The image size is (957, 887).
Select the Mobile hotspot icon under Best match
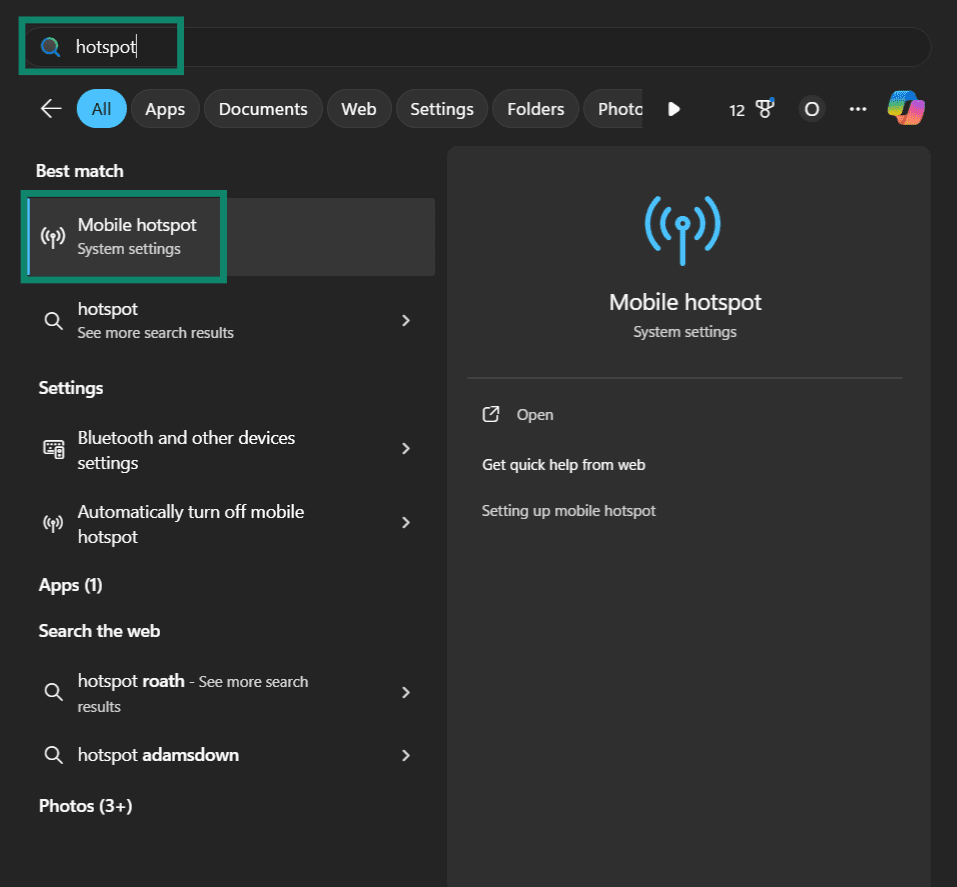tap(53, 237)
